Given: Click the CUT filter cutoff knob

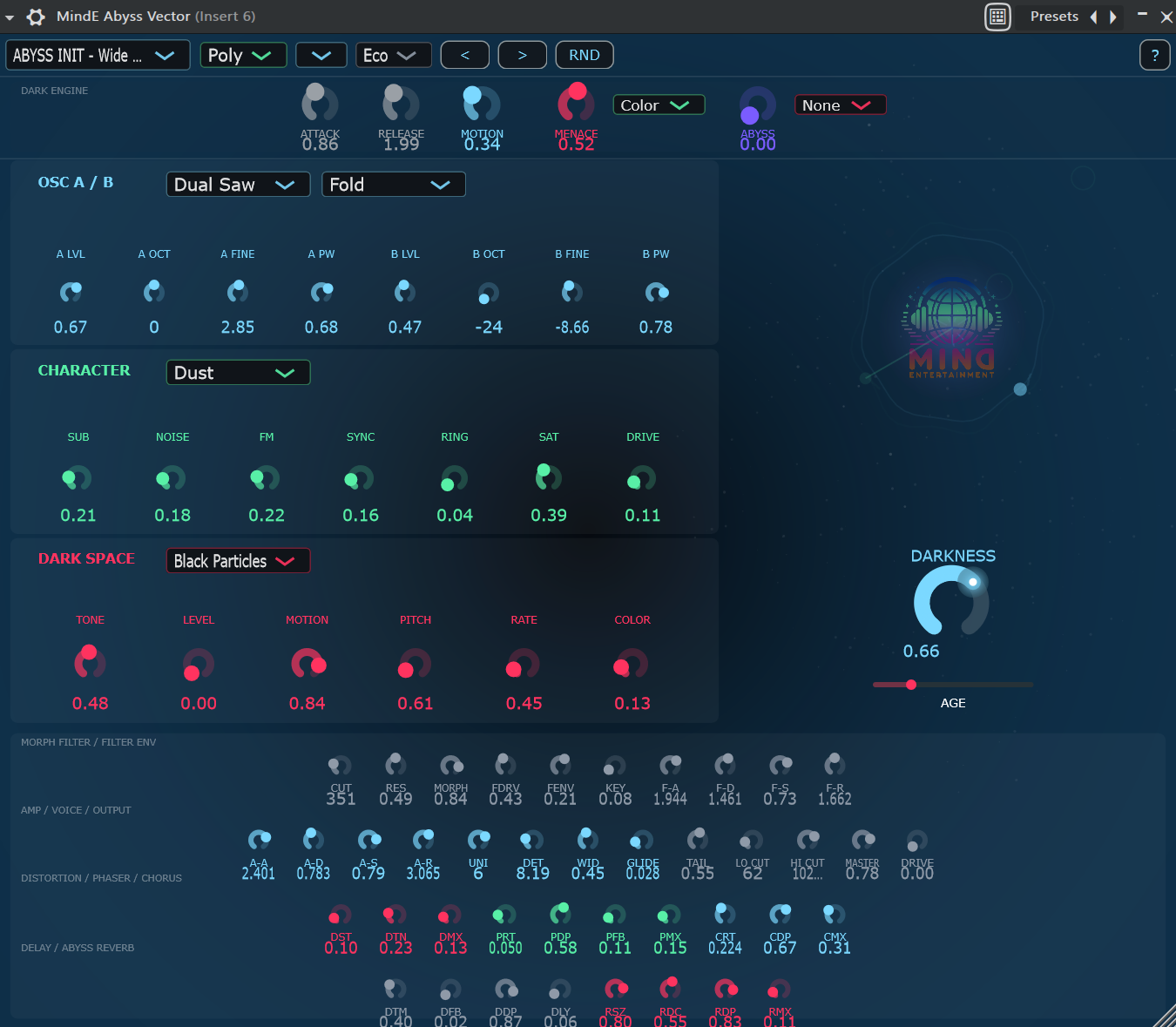Looking at the screenshot, I should pyautogui.click(x=340, y=766).
